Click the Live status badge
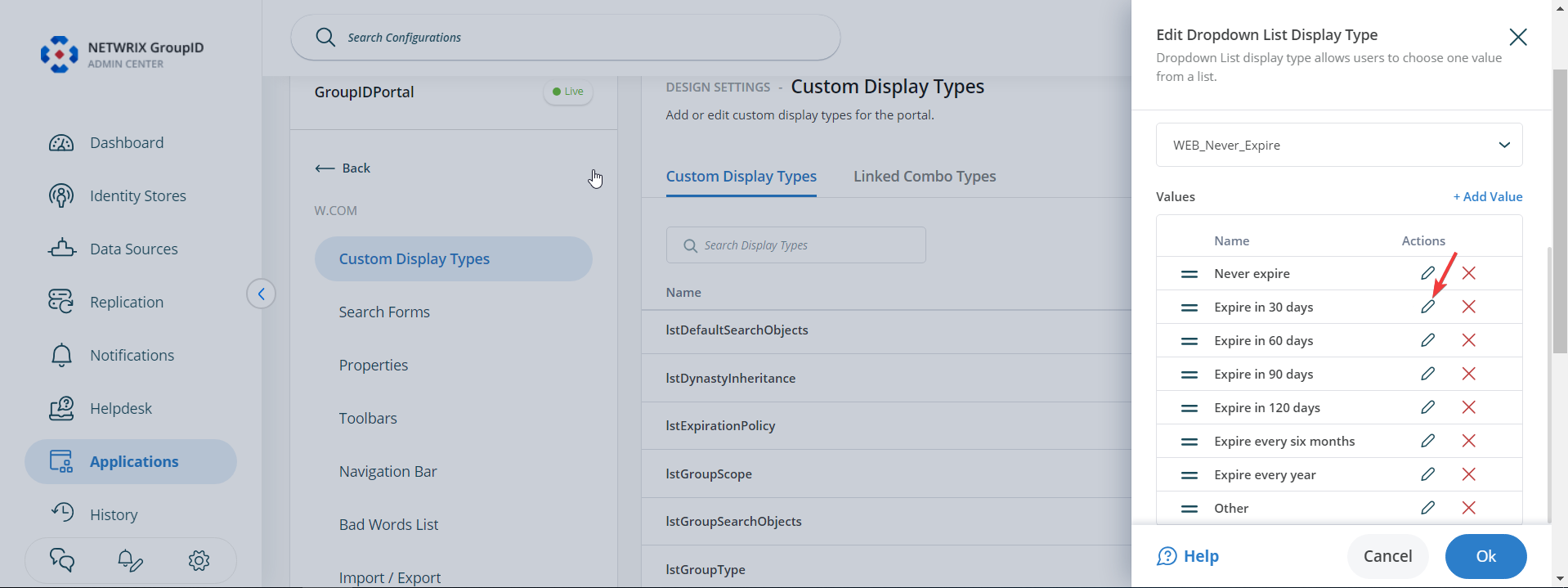The image size is (1568, 588). 568,92
